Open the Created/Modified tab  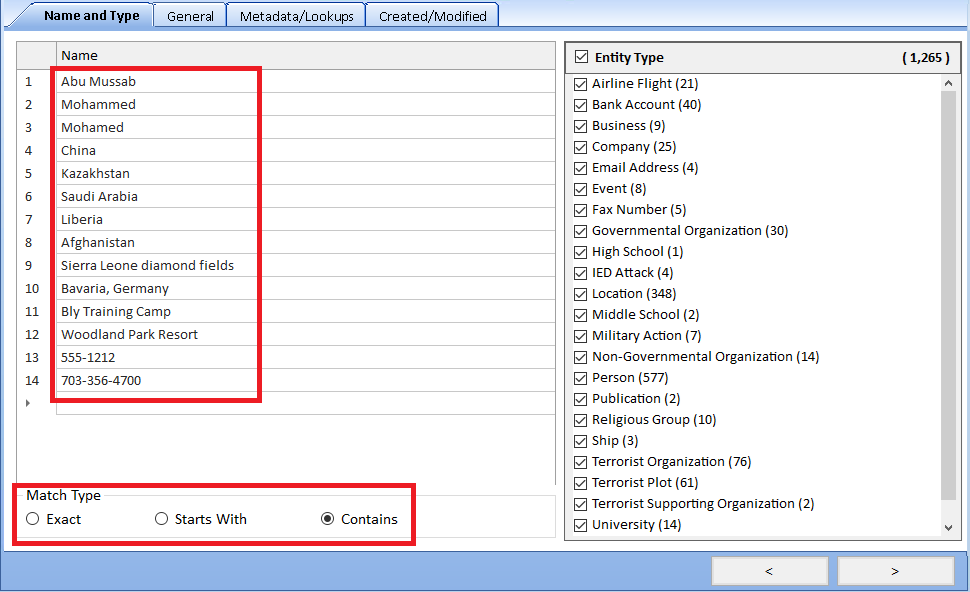(x=432, y=16)
